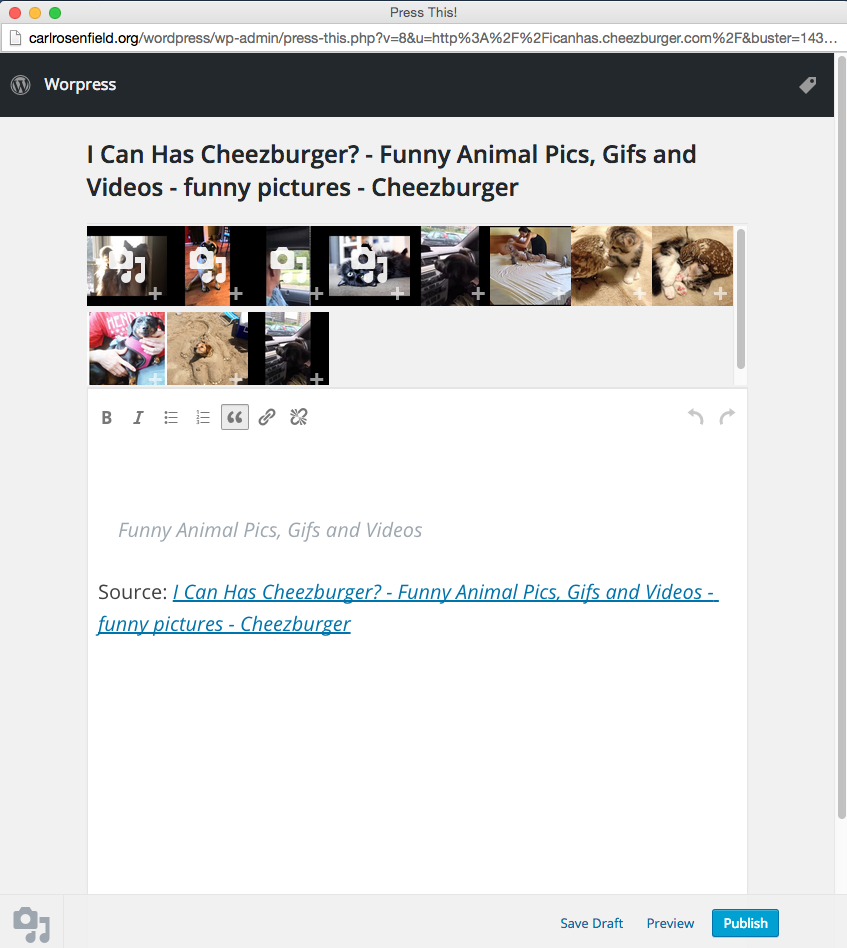Add the person in car thumbnail
847x948 pixels.
288,266
